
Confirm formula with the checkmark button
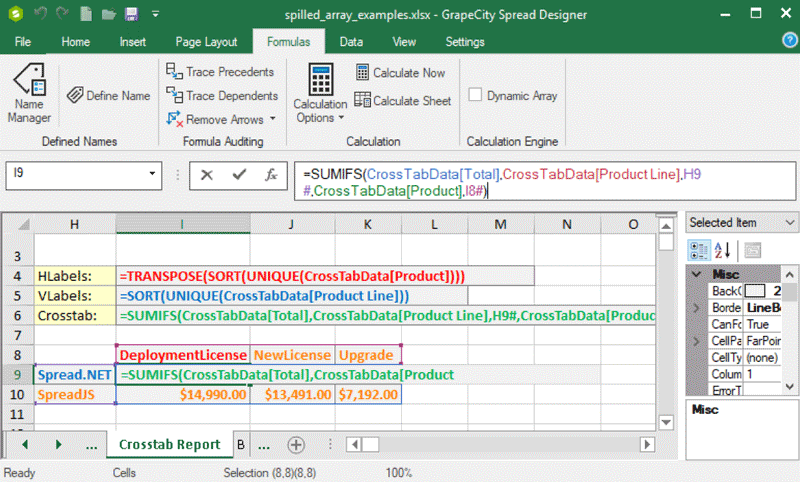point(238,175)
